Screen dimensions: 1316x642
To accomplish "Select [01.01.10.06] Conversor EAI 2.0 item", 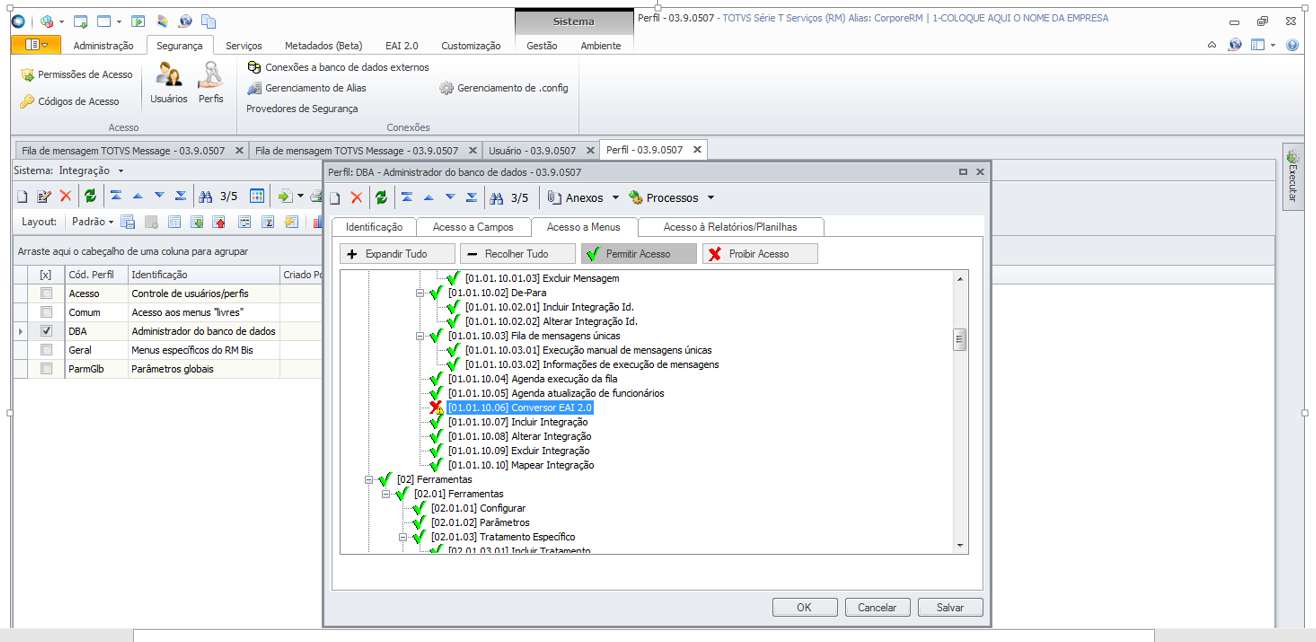I will 520,408.
